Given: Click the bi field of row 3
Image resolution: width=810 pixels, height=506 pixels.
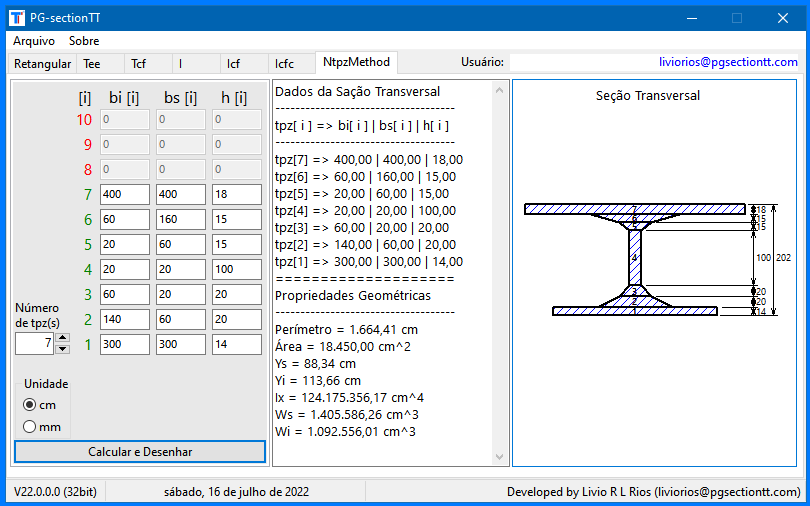Looking at the screenshot, I should [x=125, y=294].
